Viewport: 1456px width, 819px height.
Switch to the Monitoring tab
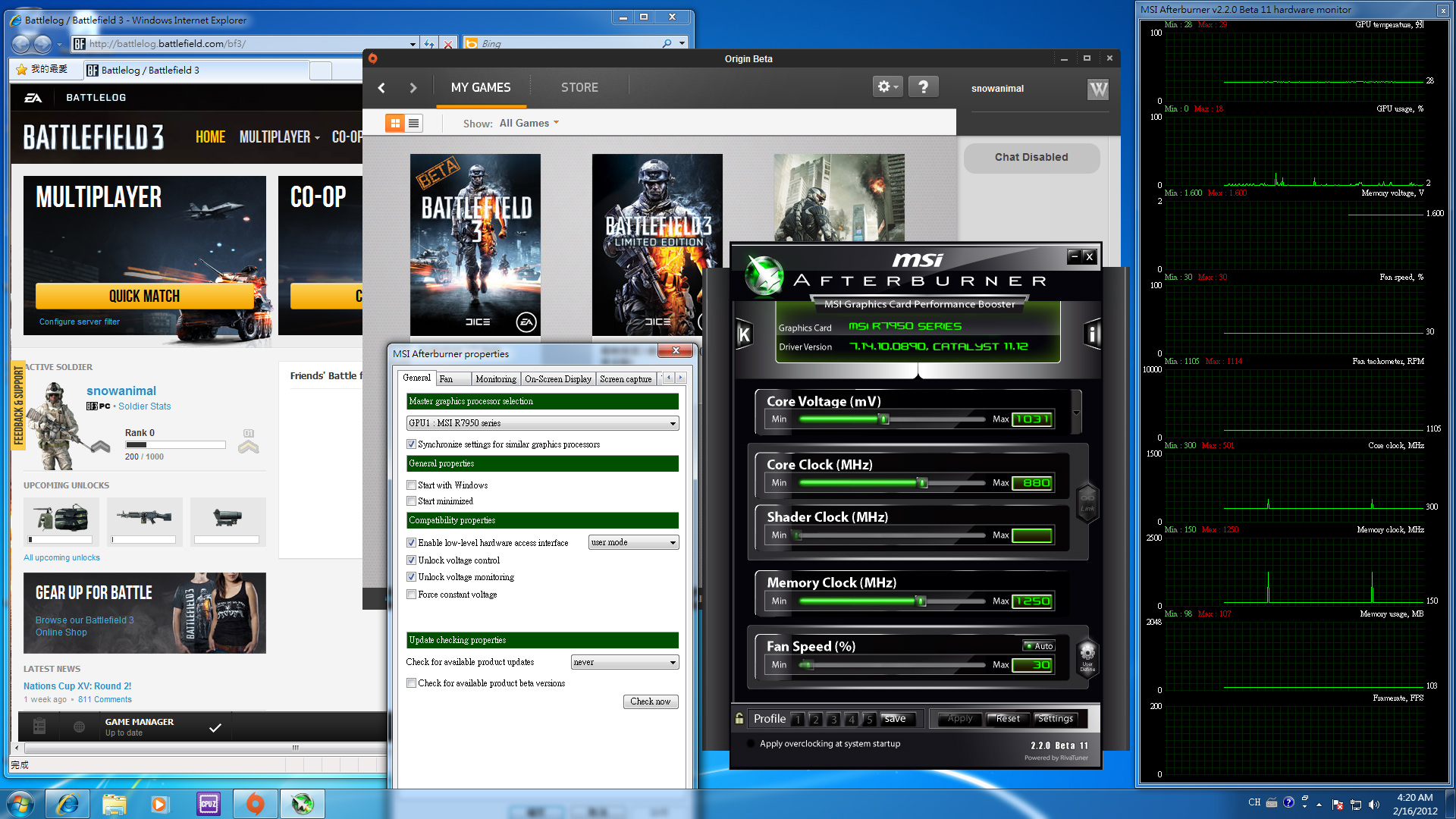496,379
